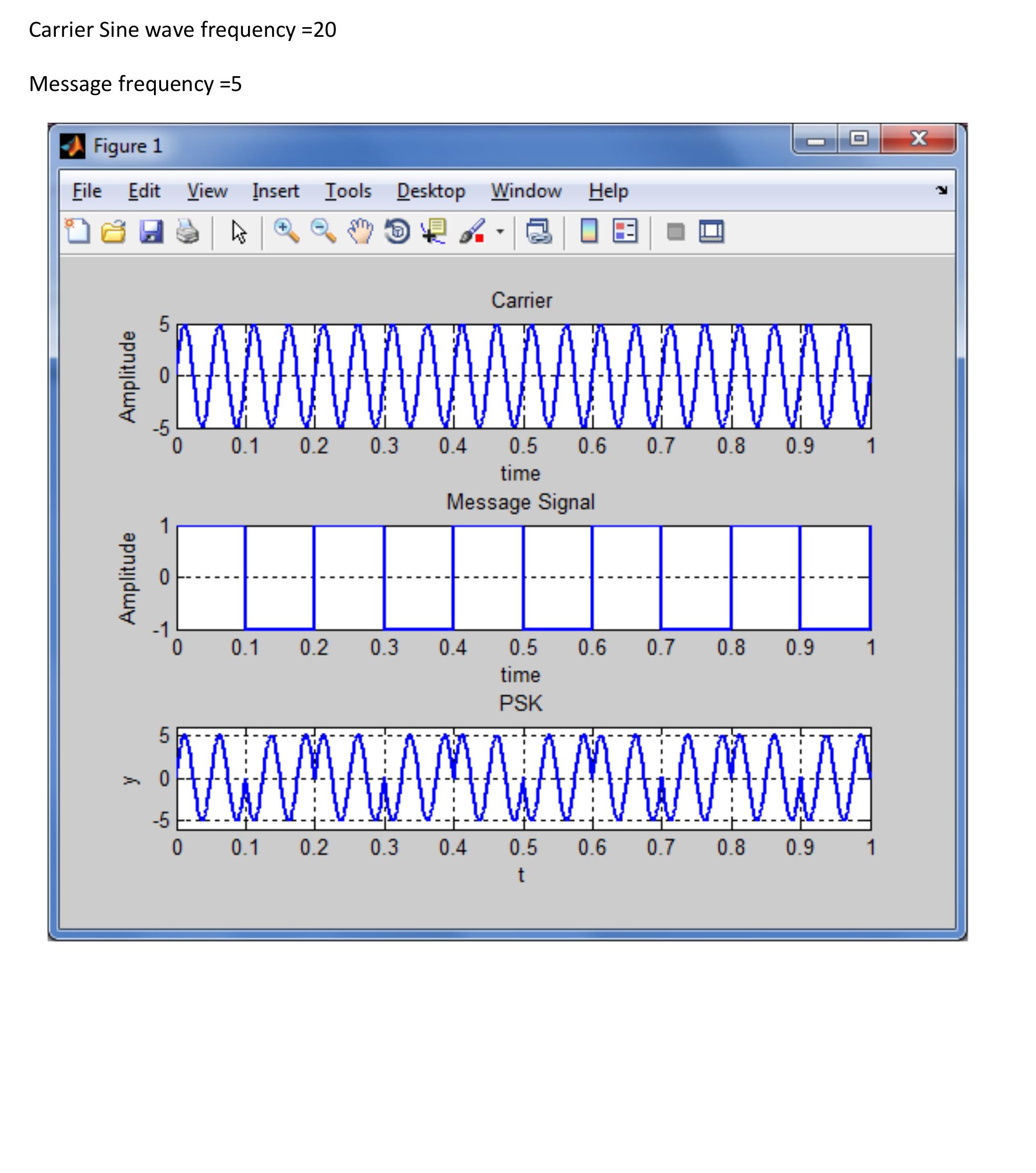The image size is (1036, 1173).
Task: Click inside the PSK waveform axes
Action: point(524,778)
